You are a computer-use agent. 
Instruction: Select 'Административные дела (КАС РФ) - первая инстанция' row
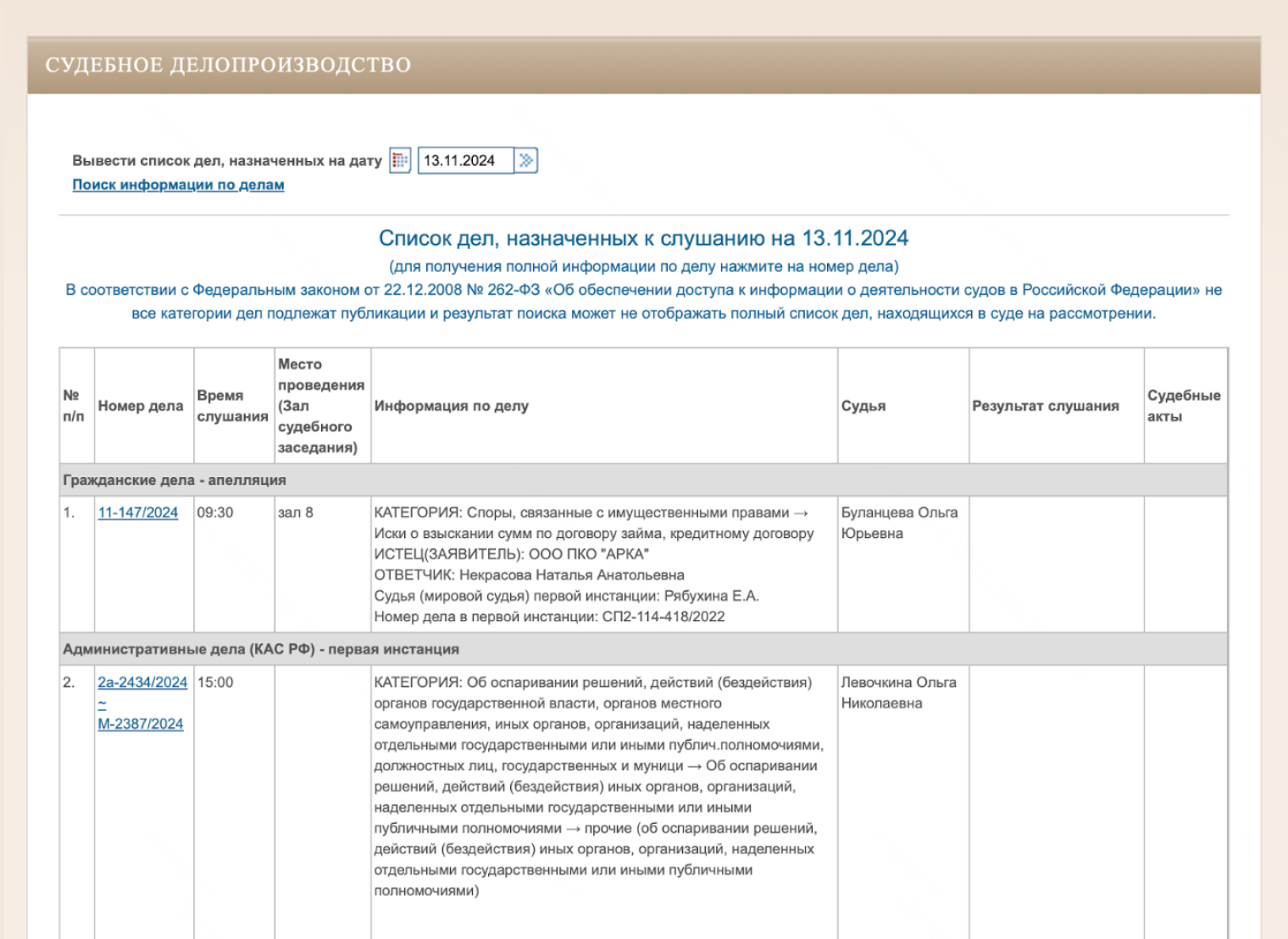point(643,649)
